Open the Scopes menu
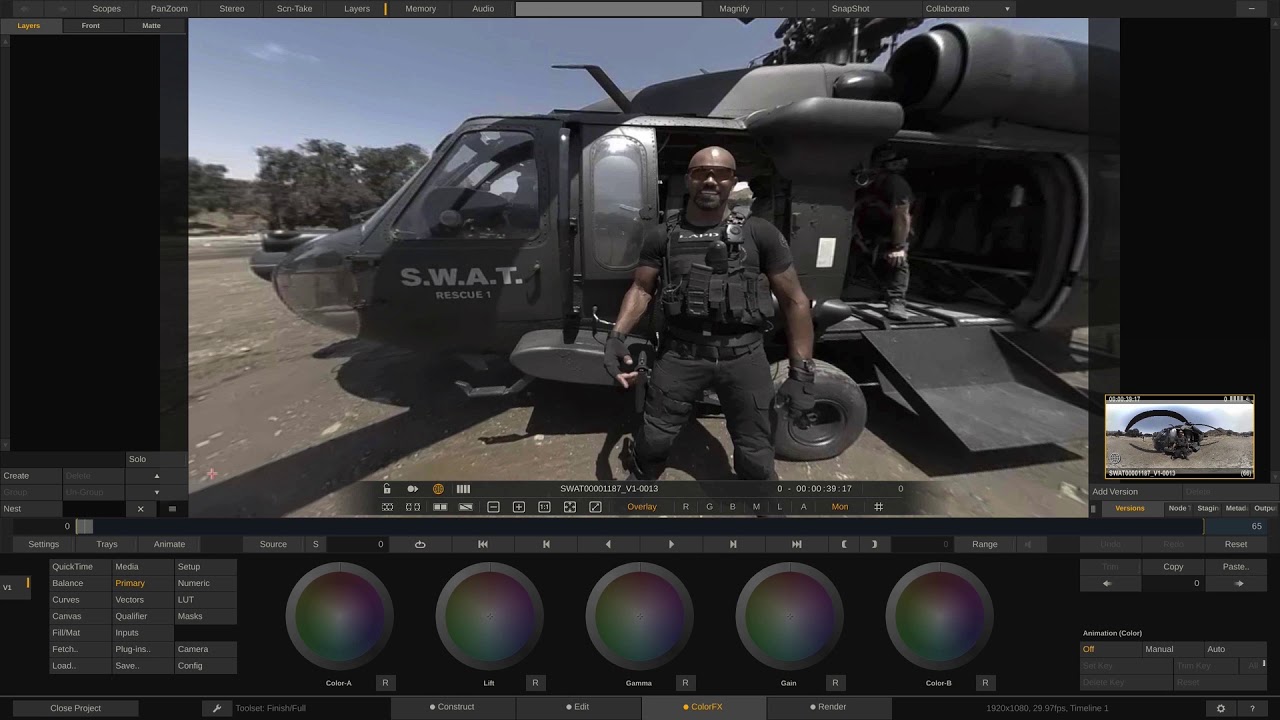The height and width of the screenshot is (720, 1280). [x=106, y=8]
